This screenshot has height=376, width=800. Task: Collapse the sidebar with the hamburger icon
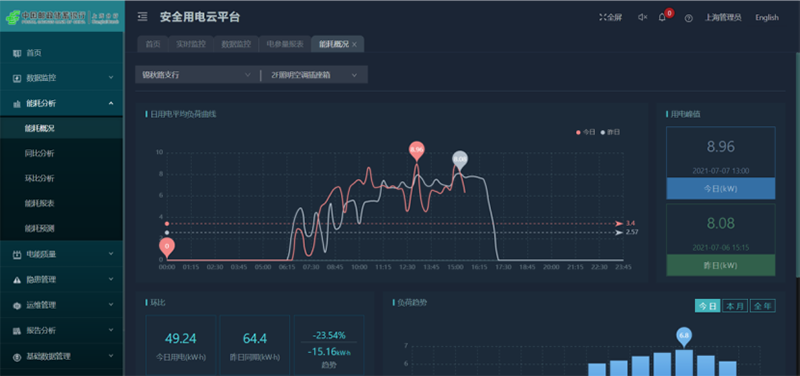(143, 17)
